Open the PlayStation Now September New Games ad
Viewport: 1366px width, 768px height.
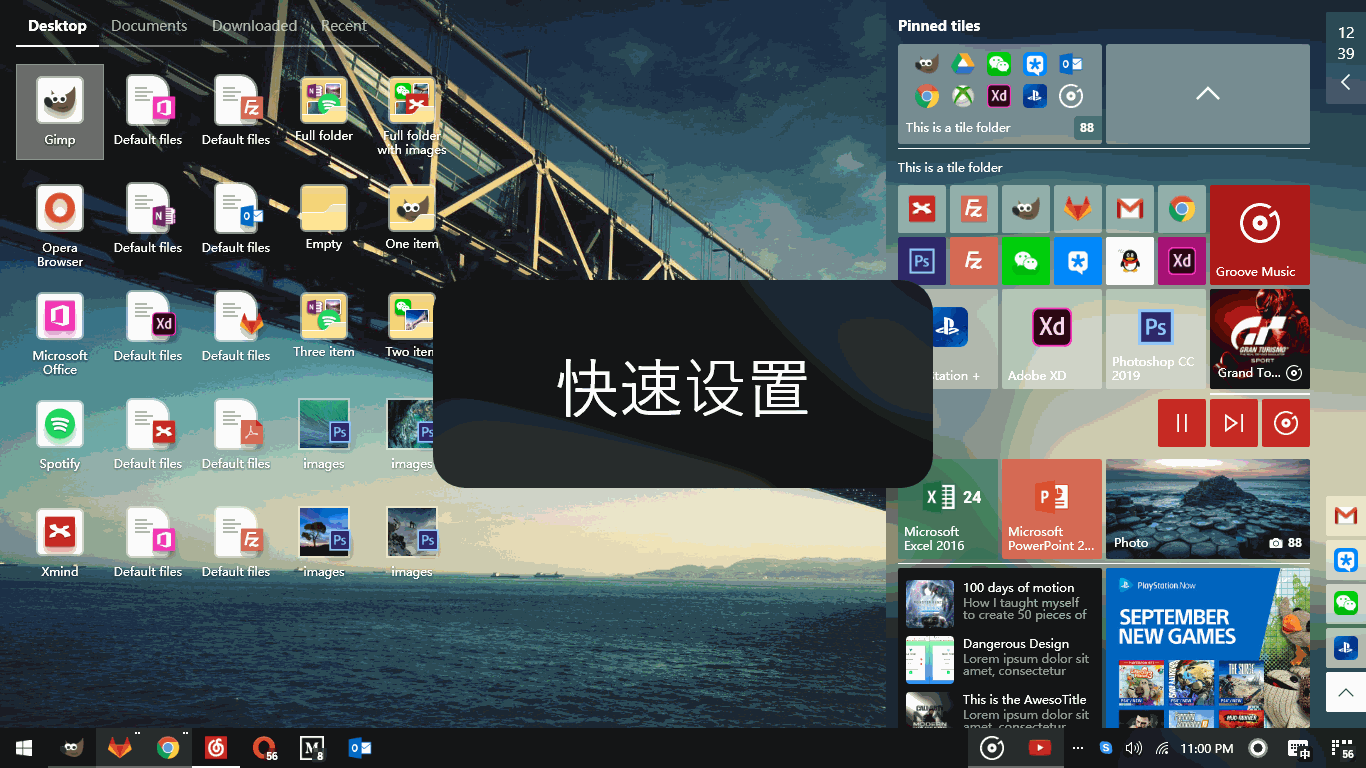tap(1208, 648)
